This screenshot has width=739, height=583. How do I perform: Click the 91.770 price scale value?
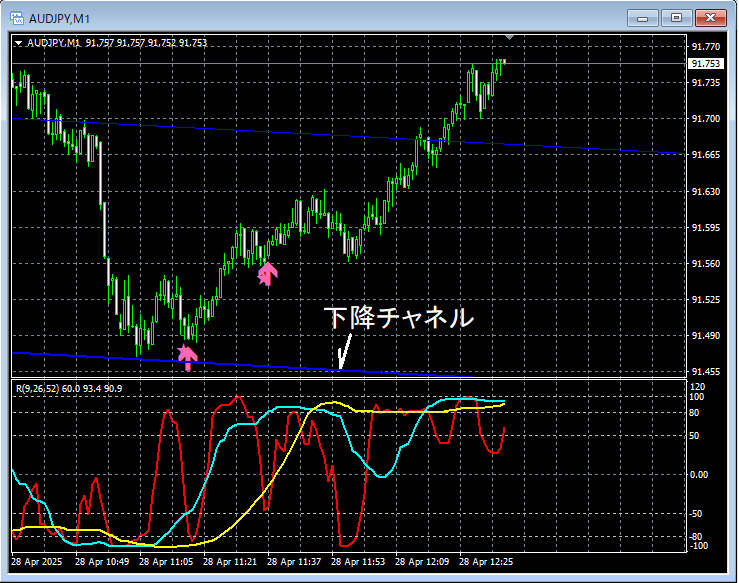pyautogui.click(x=706, y=47)
